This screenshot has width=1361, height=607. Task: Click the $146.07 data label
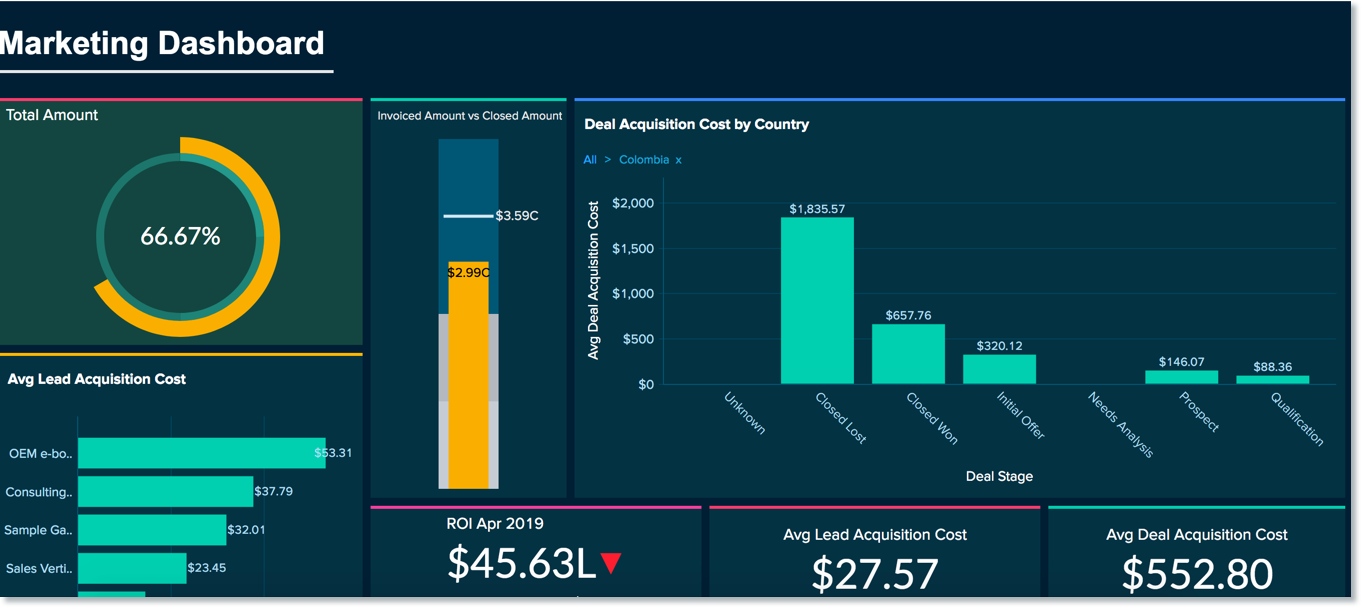pos(1182,362)
